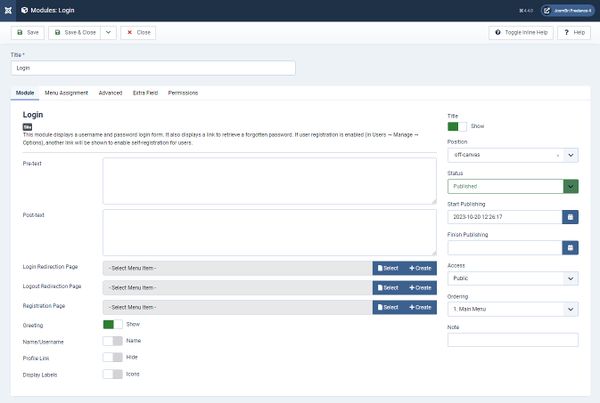Viewport: 600px width, 403px height.
Task: Select a Login Redirection Page menu item
Action: click(x=387, y=268)
